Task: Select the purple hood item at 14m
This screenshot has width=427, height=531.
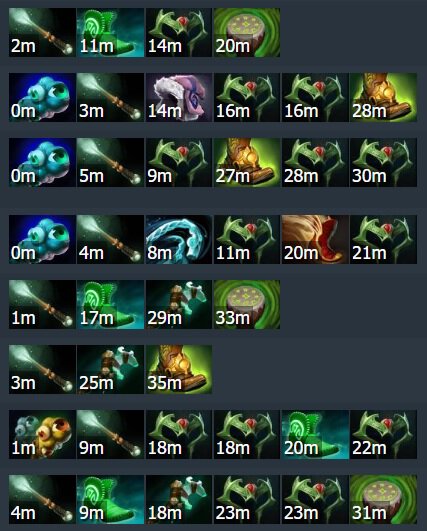Action: pos(178,97)
